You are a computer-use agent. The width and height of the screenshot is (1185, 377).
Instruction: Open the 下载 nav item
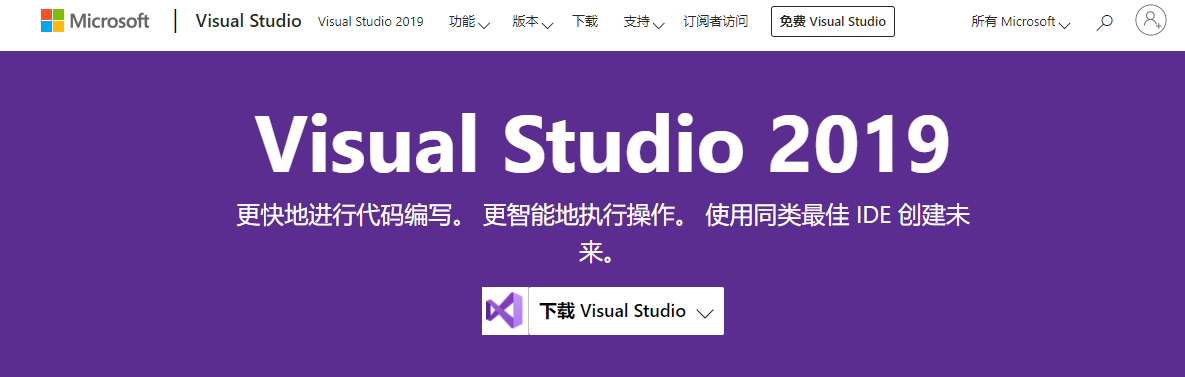click(585, 21)
